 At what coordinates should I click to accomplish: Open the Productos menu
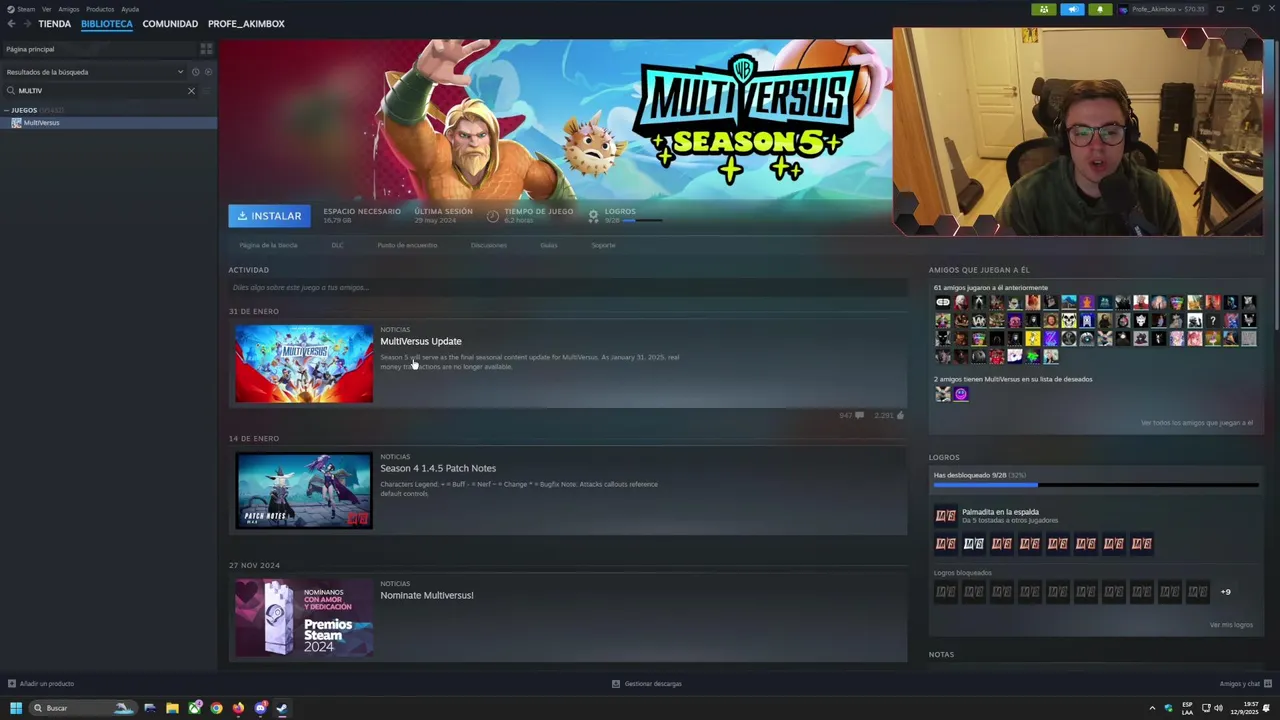[x=100, y=9]
